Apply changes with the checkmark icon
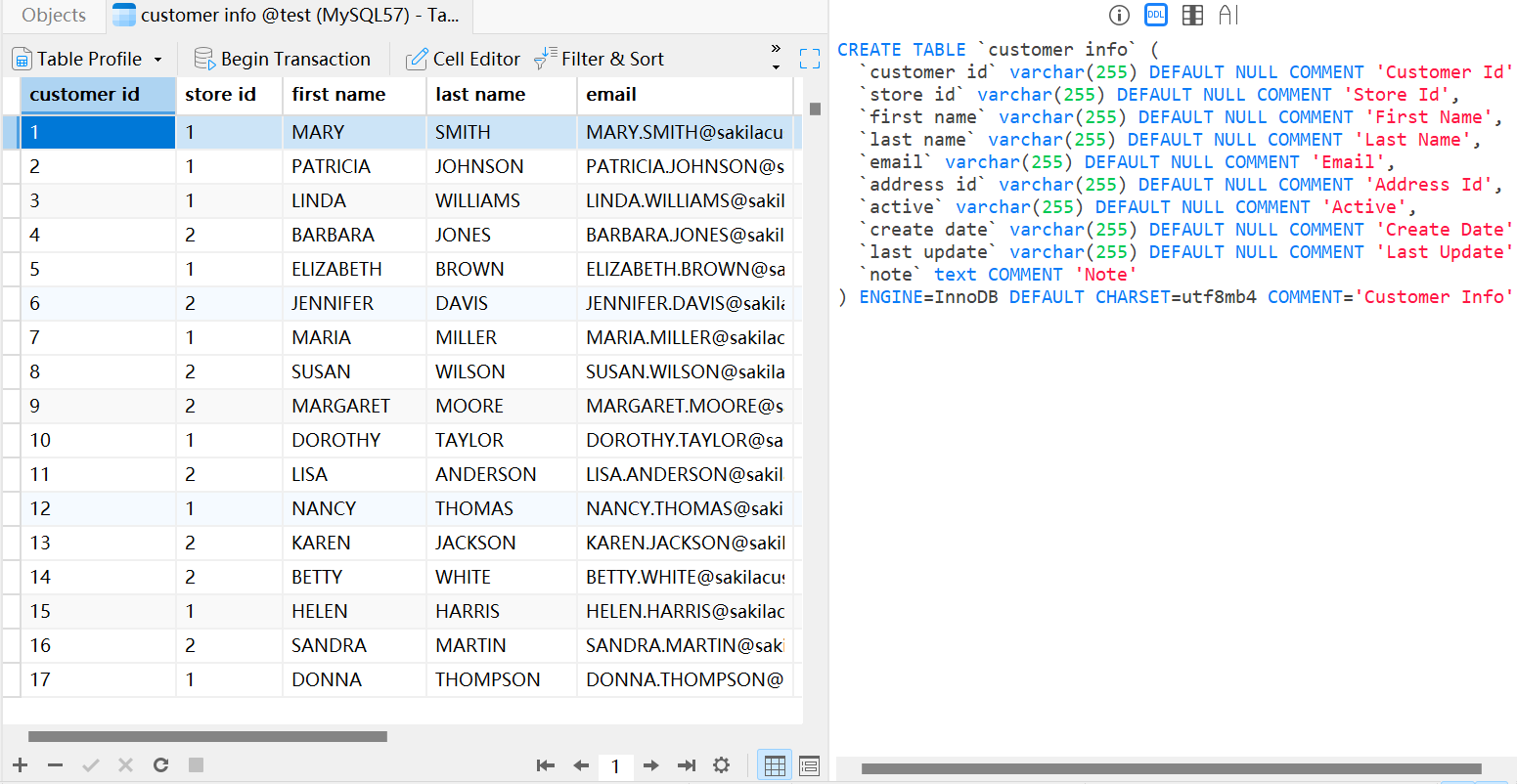This screenshot has height=784, width=1517. coord(91,765)
